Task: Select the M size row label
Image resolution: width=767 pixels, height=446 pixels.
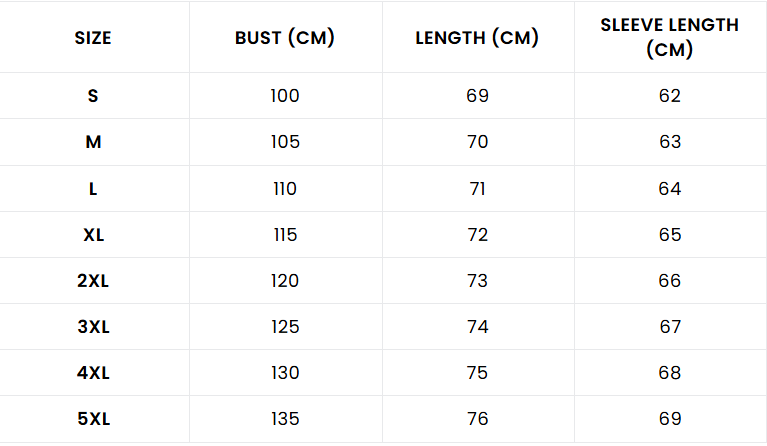Action: click(x=93, y=142)
